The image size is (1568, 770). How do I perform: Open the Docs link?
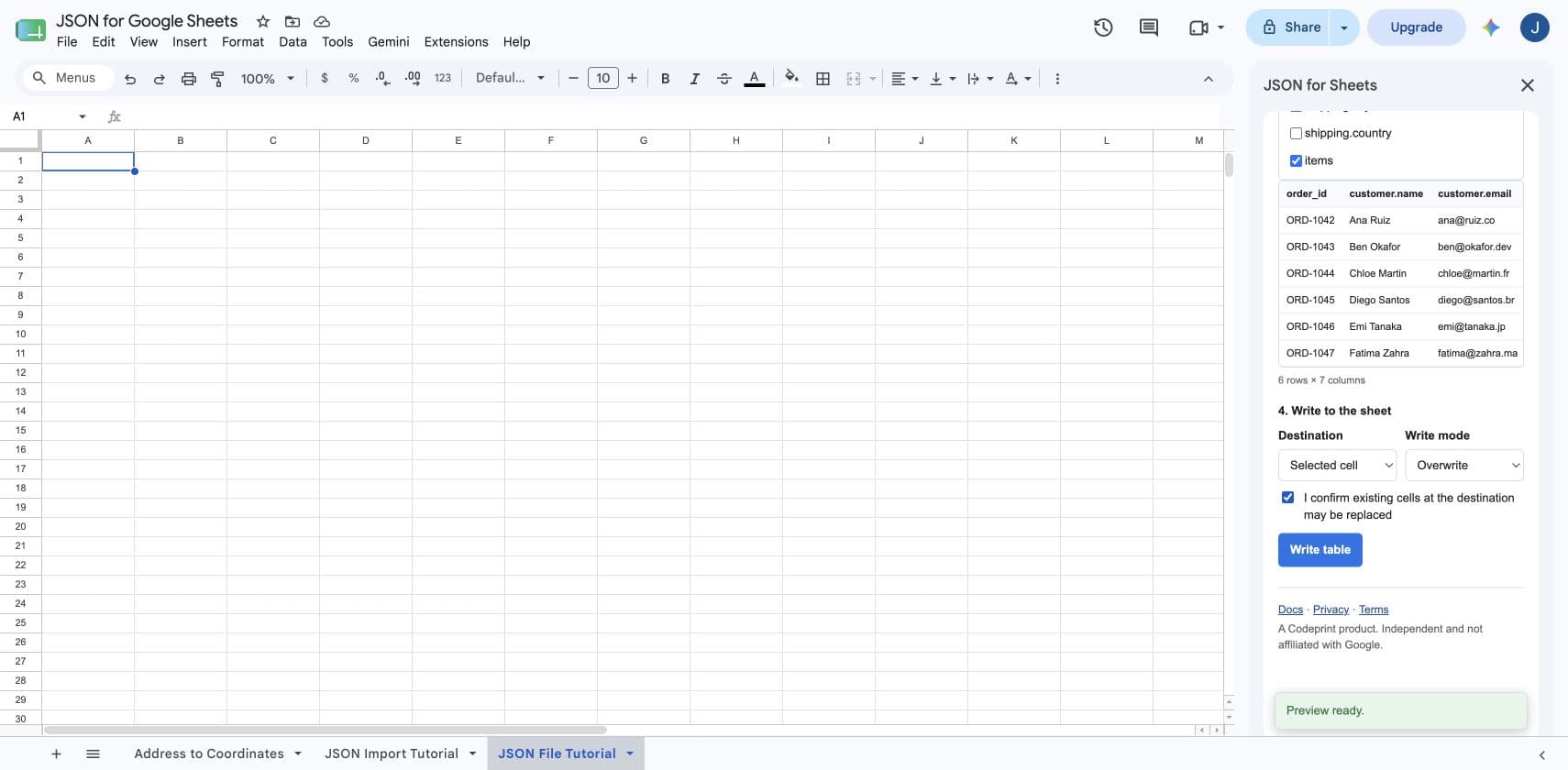(1290, 610)
